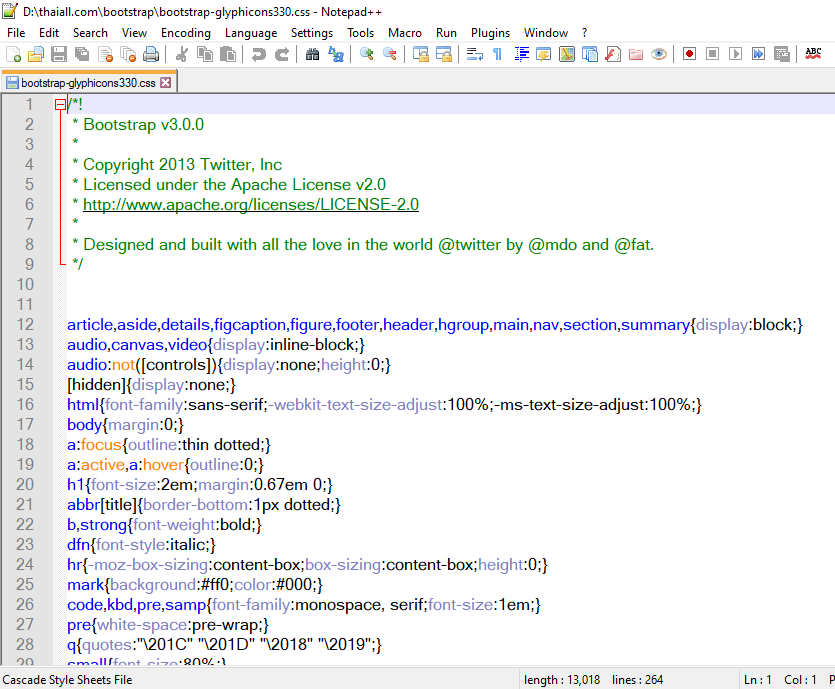The width and height of the screenshot is (835, 689).
Task: Close the bootstrap-glyphicons330.css tab
Action: (166, 83)
